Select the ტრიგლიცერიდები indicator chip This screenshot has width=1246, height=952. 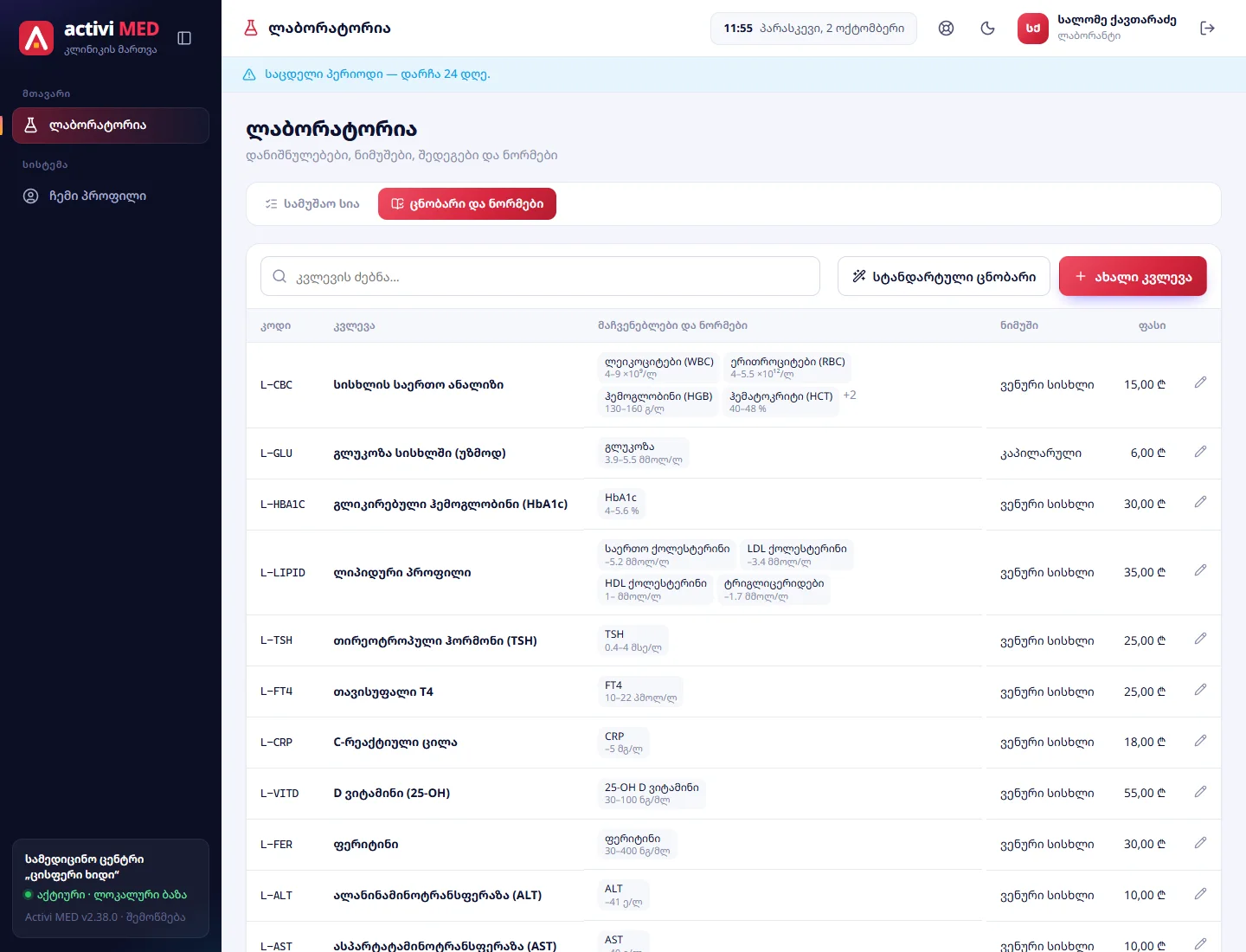click(774, 589)
